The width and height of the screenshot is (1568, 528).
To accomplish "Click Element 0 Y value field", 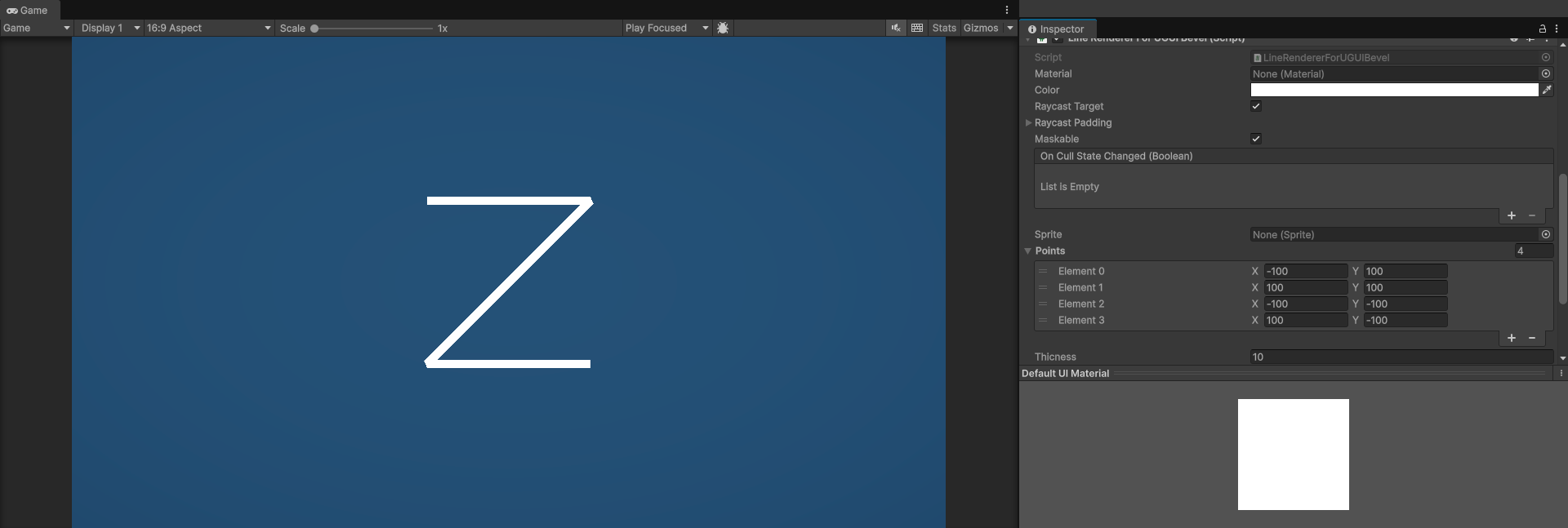I will (x=1405, y=271).
